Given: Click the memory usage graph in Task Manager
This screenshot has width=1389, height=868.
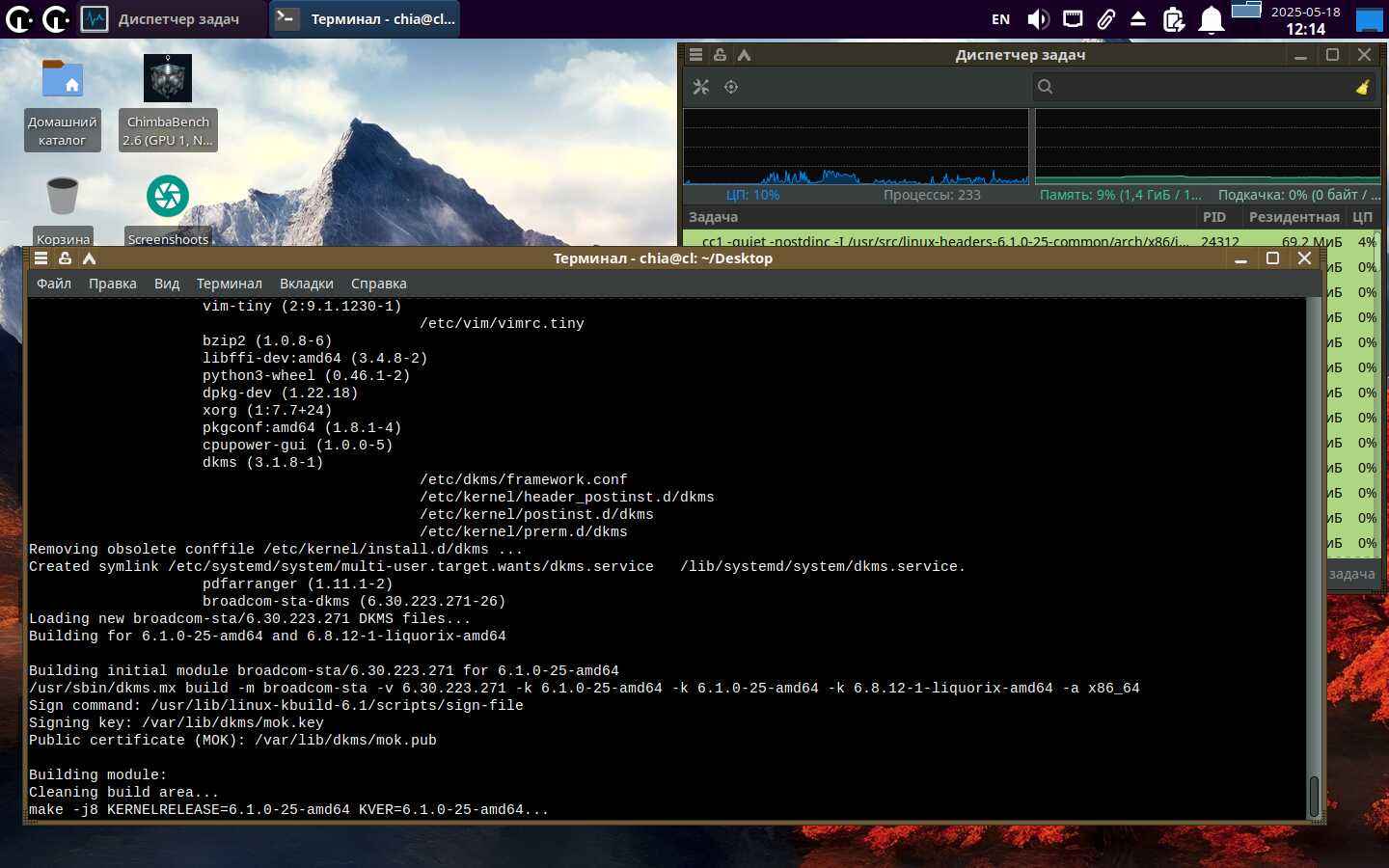Looking at the screenshot, I should [x=1208, y=146].
